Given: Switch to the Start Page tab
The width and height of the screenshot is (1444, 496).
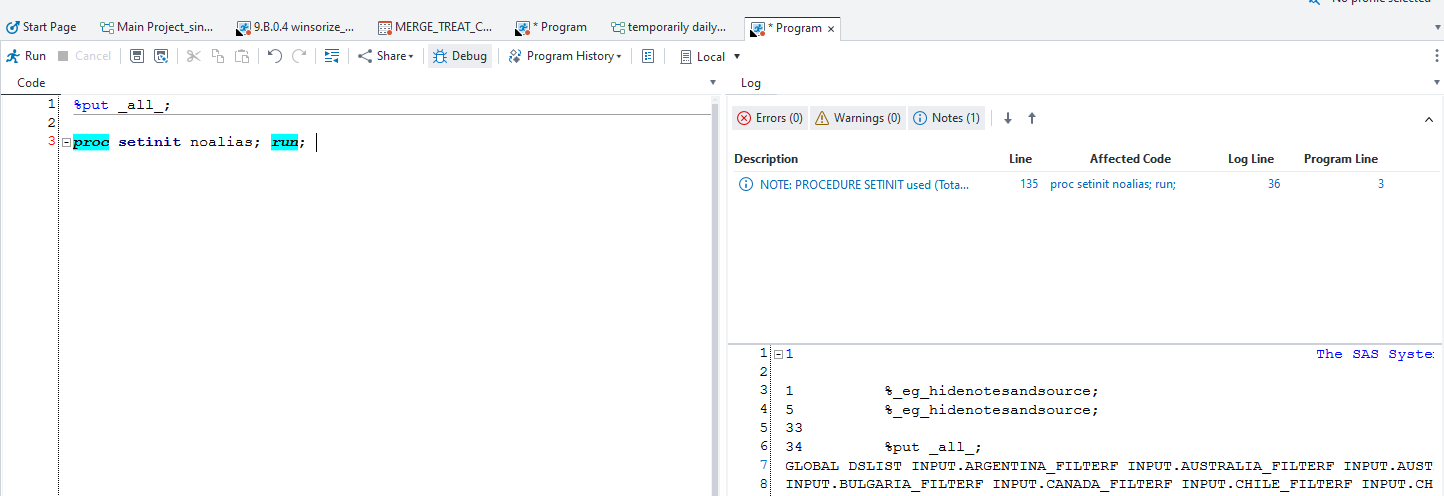Looking at the screenshot, I should [x=41, y=27].
